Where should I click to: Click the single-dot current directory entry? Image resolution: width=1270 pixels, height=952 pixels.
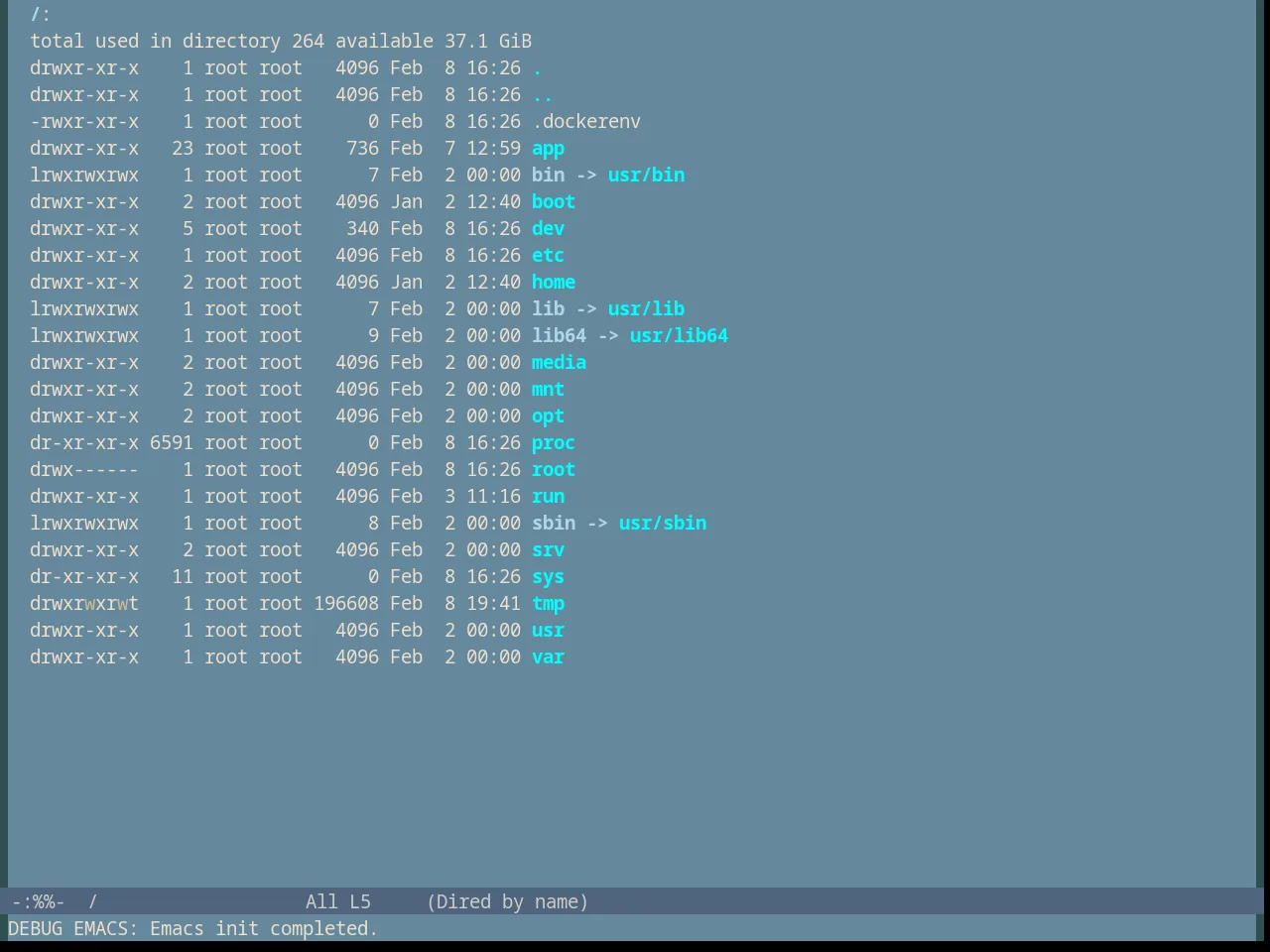click(x=537, y=68)
